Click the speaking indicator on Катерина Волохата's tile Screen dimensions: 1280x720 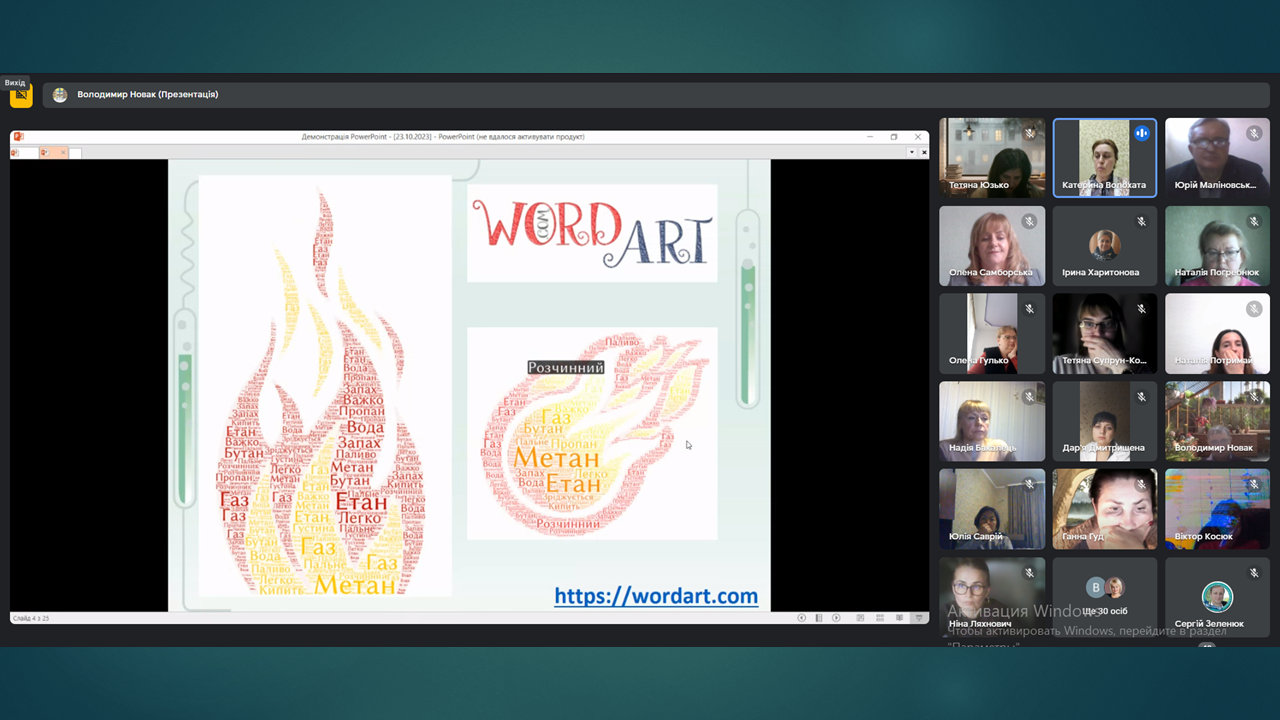(1141, 133)
